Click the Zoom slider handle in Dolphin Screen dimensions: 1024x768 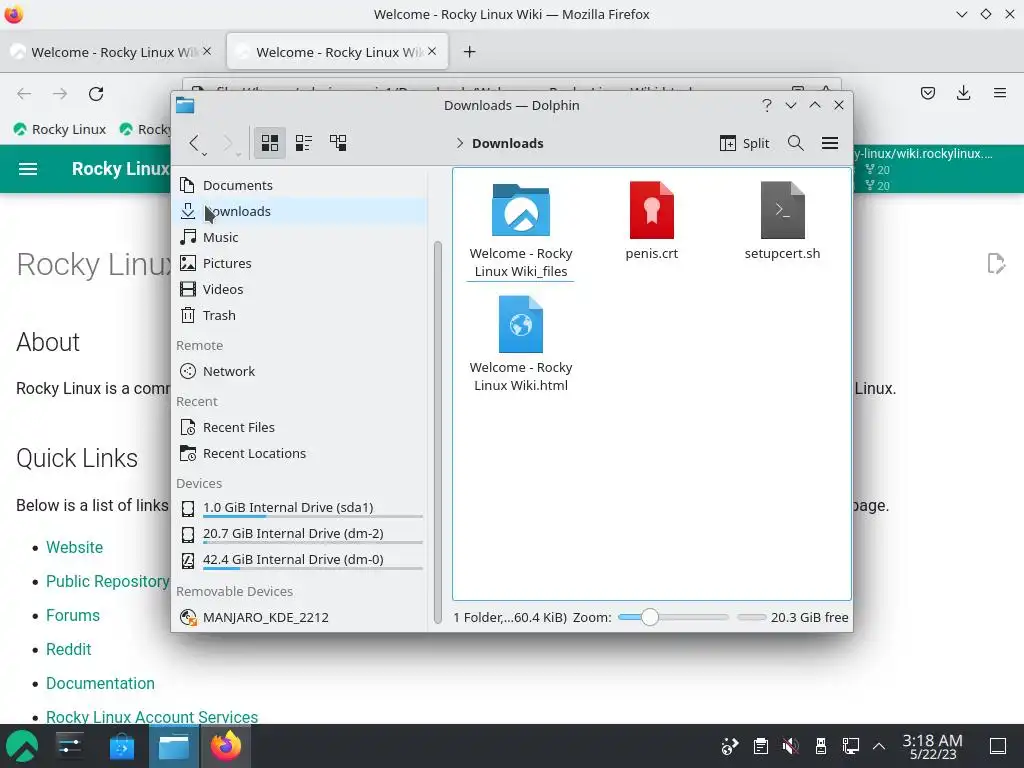coord(649,617)
